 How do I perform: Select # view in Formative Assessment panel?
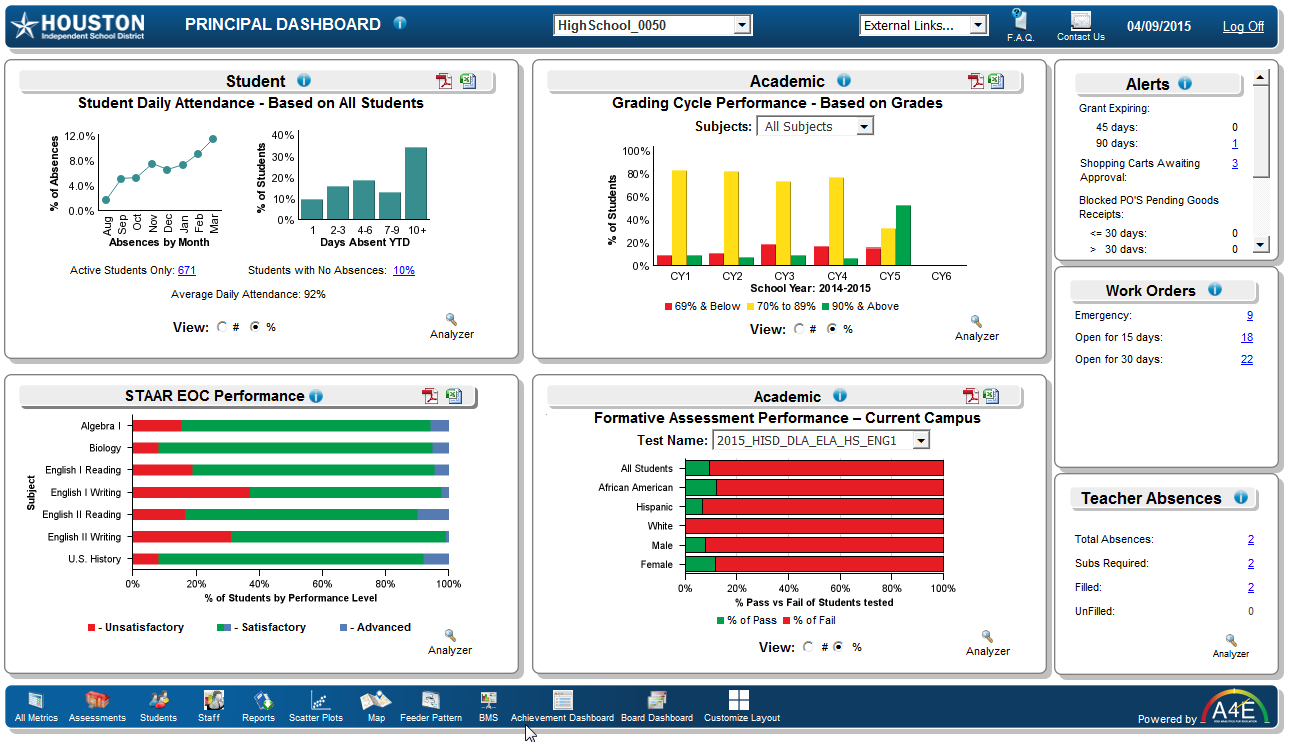click(808, 647)
